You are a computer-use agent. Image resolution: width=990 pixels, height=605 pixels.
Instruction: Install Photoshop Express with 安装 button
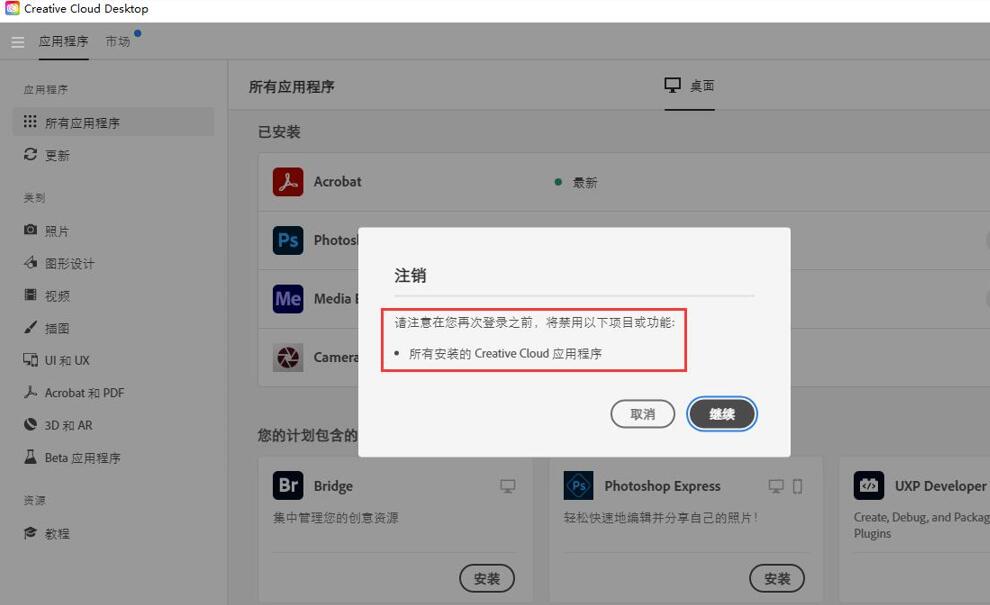click(777, 578)
